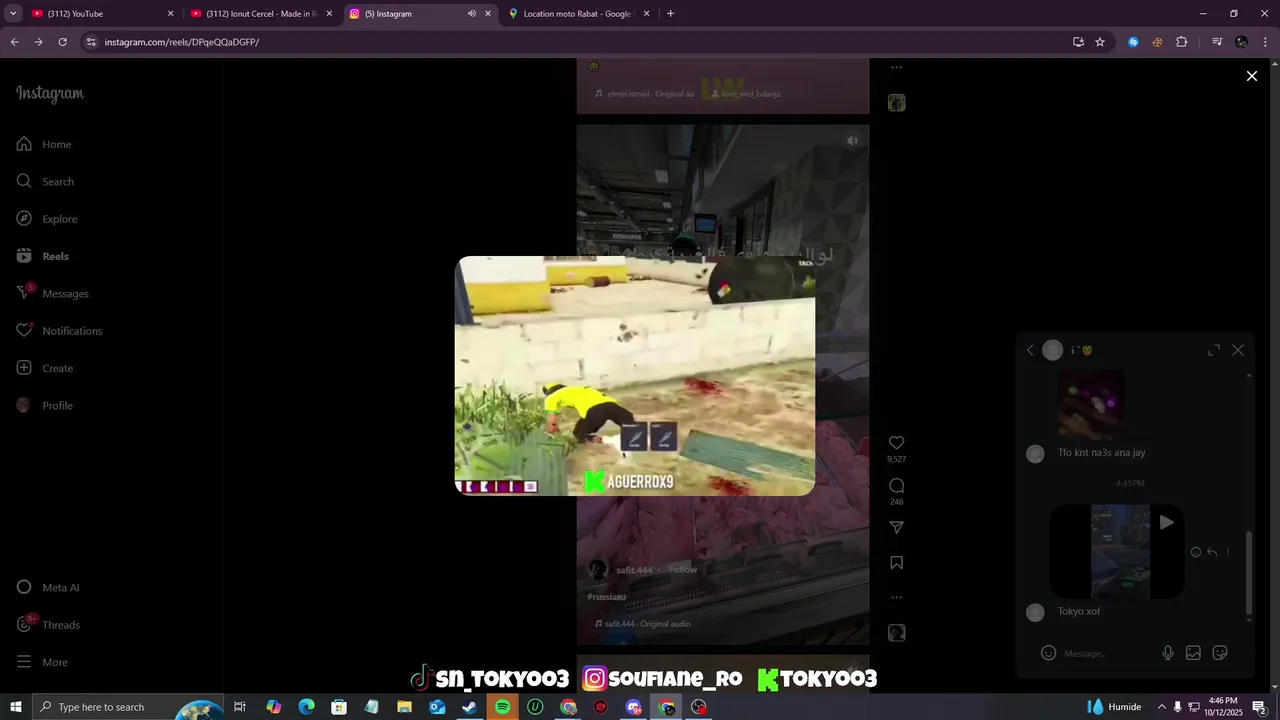This screenshot has width=1280, height=720.
Task: Open the #russia hashtag link
Action: coord(606,596)
